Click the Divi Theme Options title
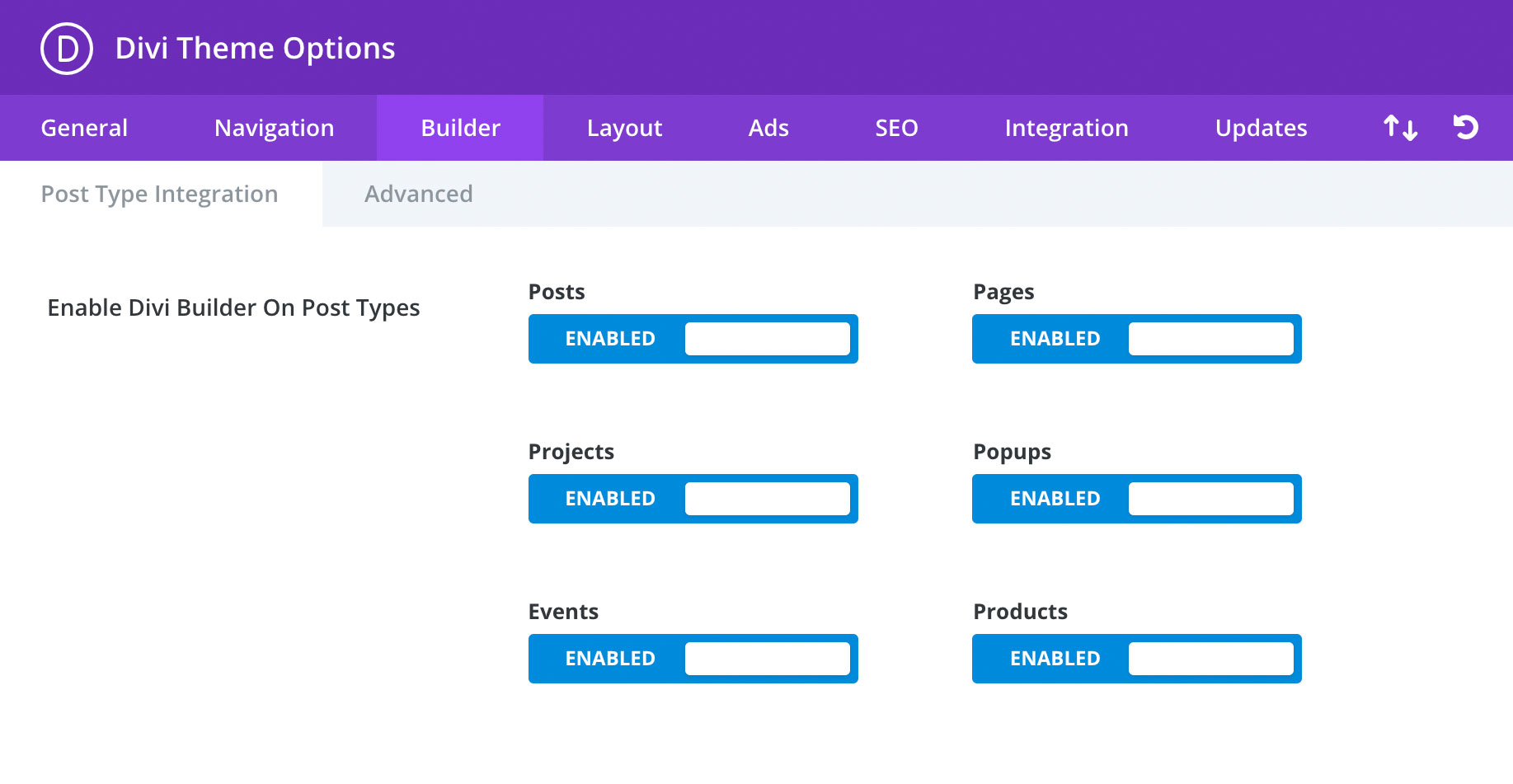The width and height of the screenshot is (1513, 784). tap(255, 49)
